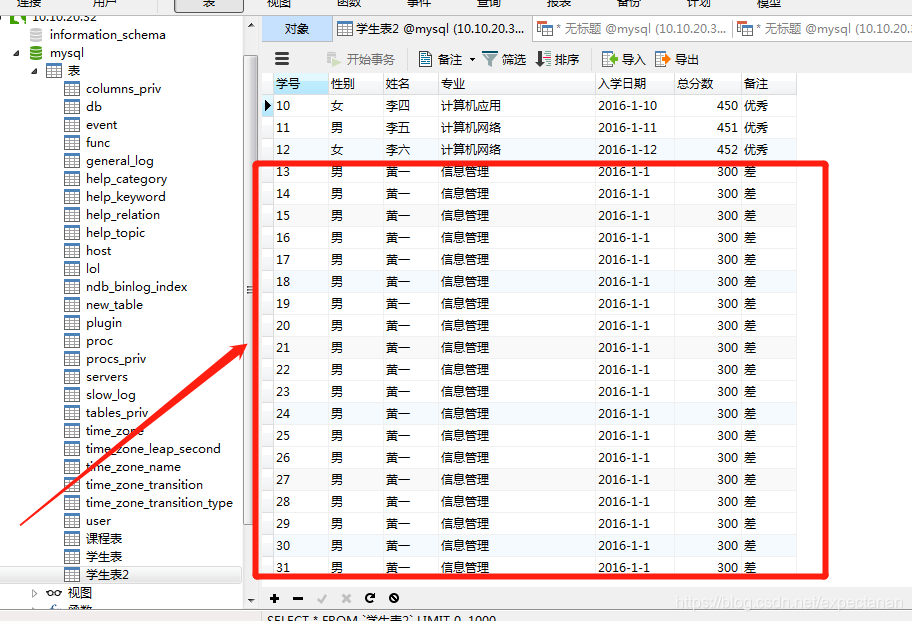Select the plugin table
912x621 pixels.
(104, 323)
